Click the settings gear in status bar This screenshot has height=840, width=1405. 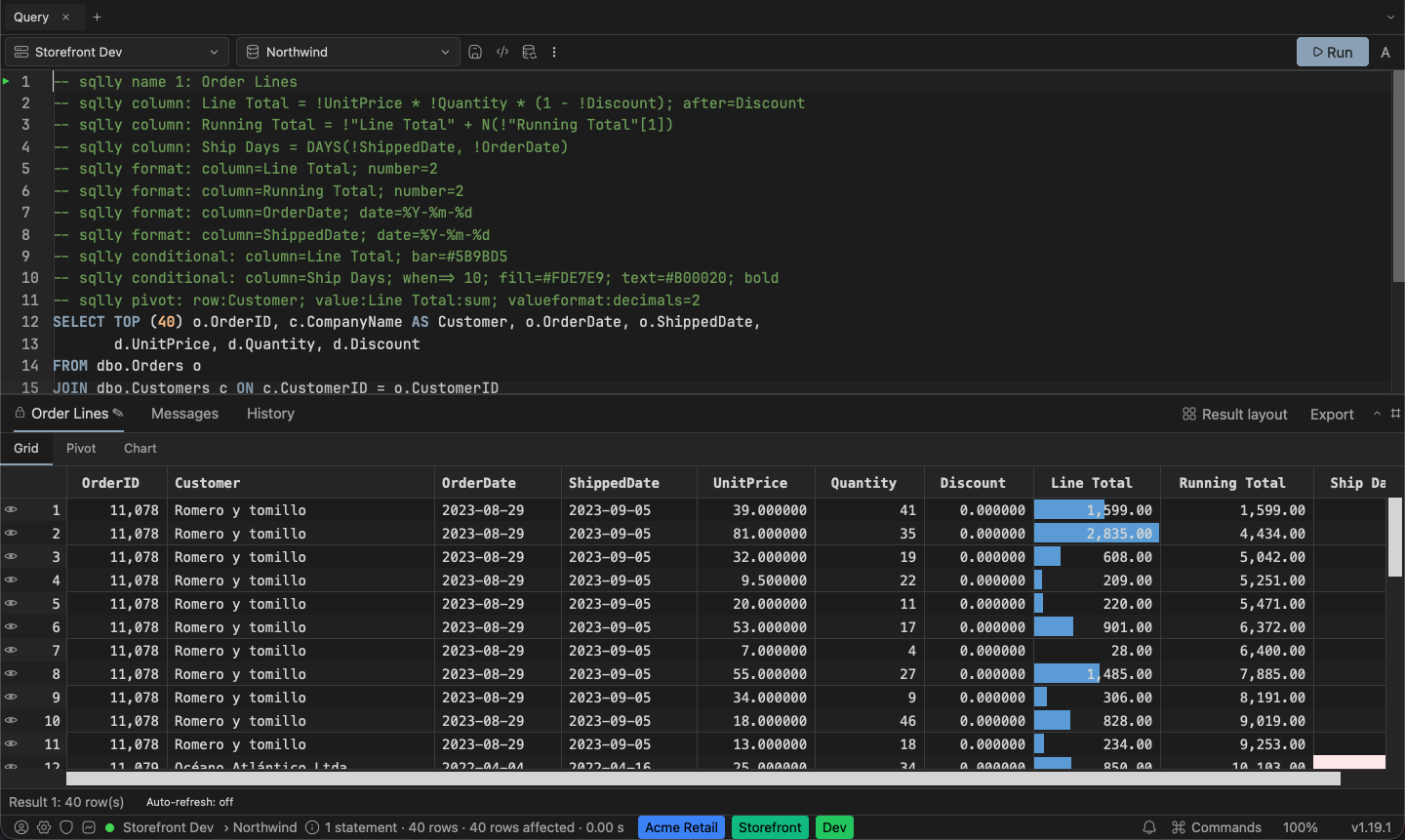44,827
